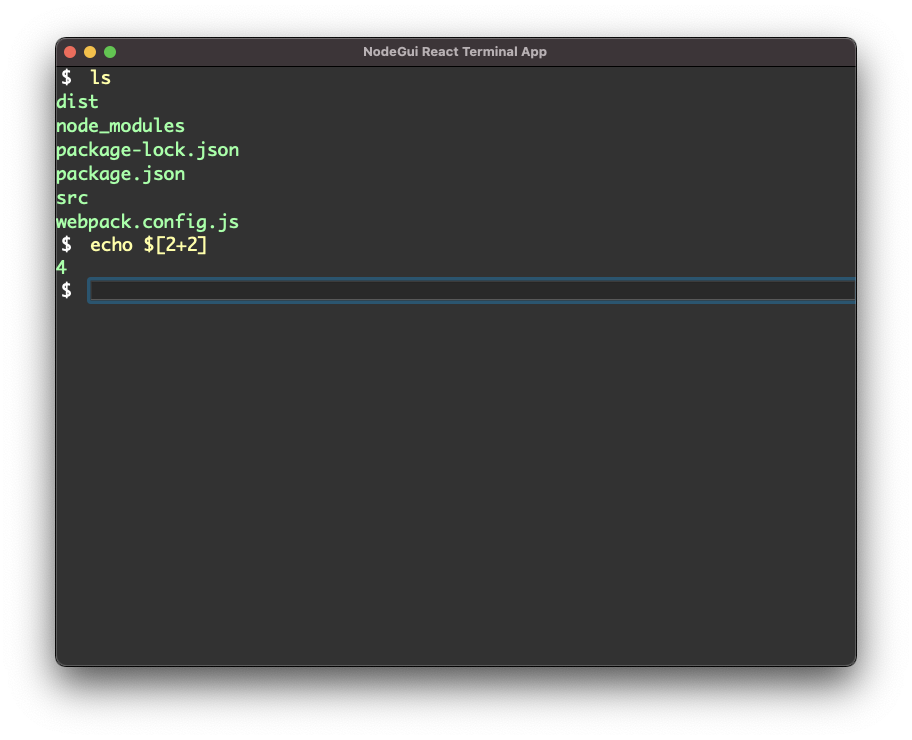Focus the command input field

click(470, 291)
